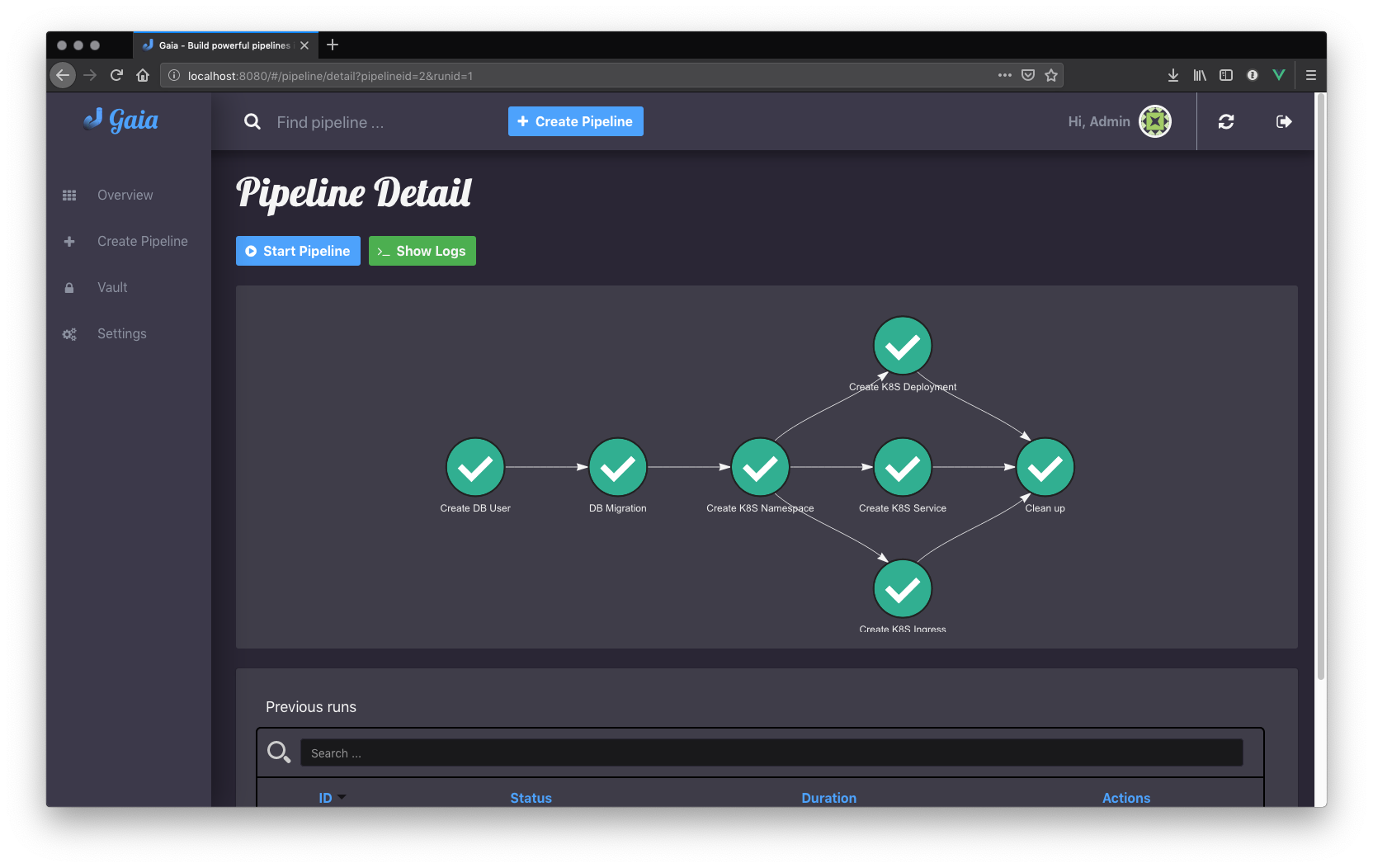Select the Create K8S Deployment job node
This screenshot has width=1373, height=868.
(903, 346)
